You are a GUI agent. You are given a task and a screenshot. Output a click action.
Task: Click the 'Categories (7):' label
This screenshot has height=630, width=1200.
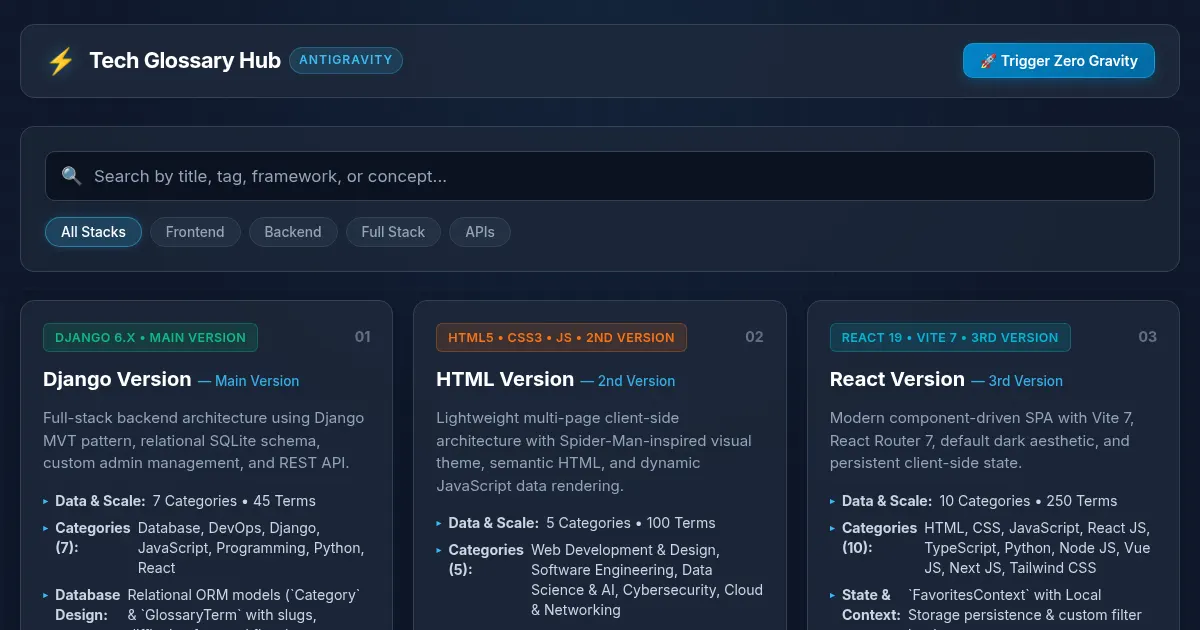coord(93,538)
